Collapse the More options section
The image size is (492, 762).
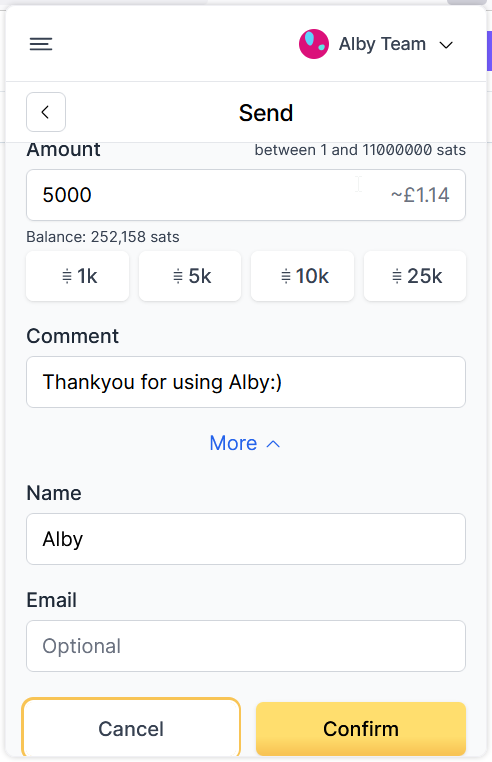pos(245,443)
